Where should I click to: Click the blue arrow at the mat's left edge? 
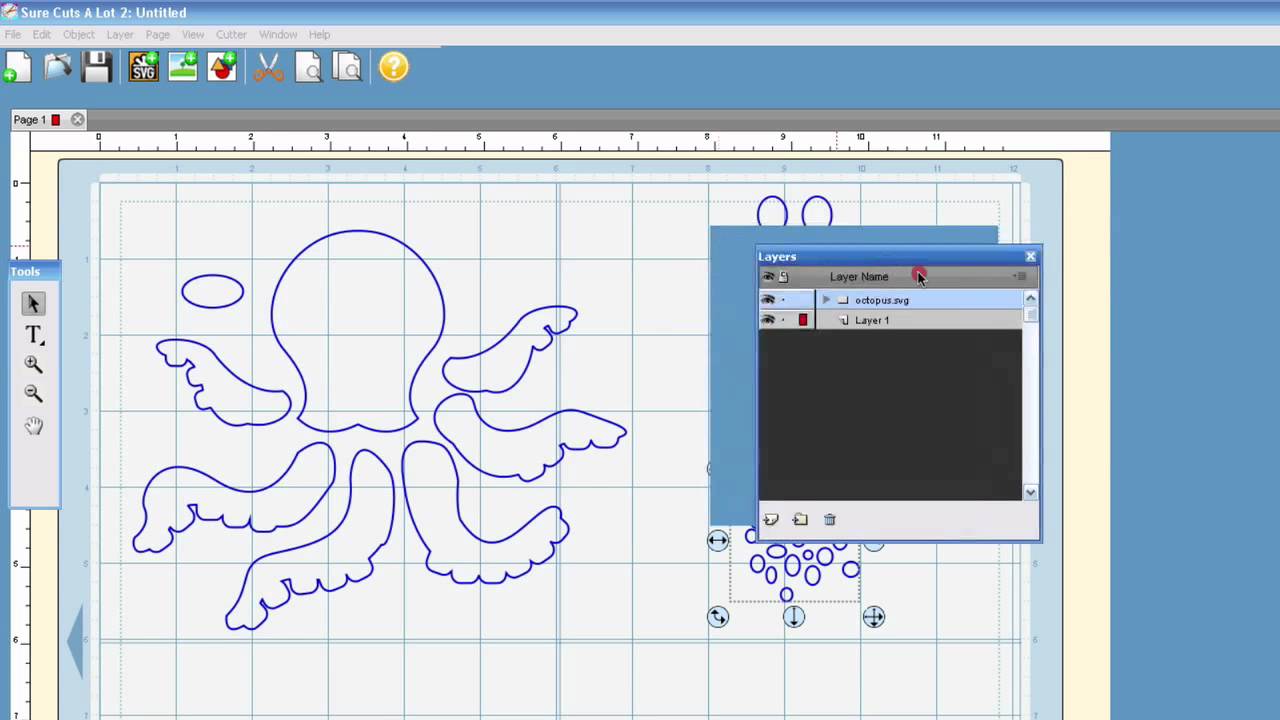pyautogui.click(x=74, y=640)
